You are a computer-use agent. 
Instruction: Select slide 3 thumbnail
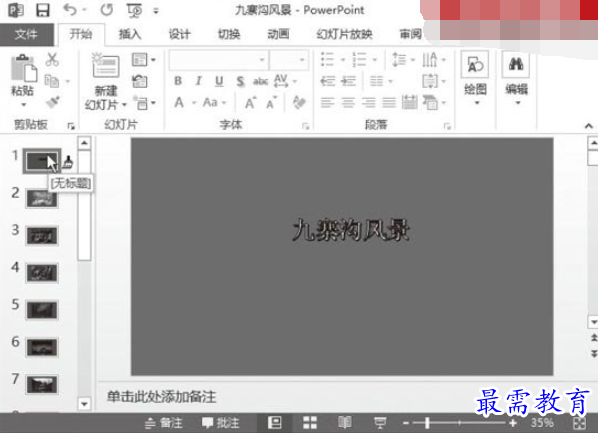pos(42,235)
